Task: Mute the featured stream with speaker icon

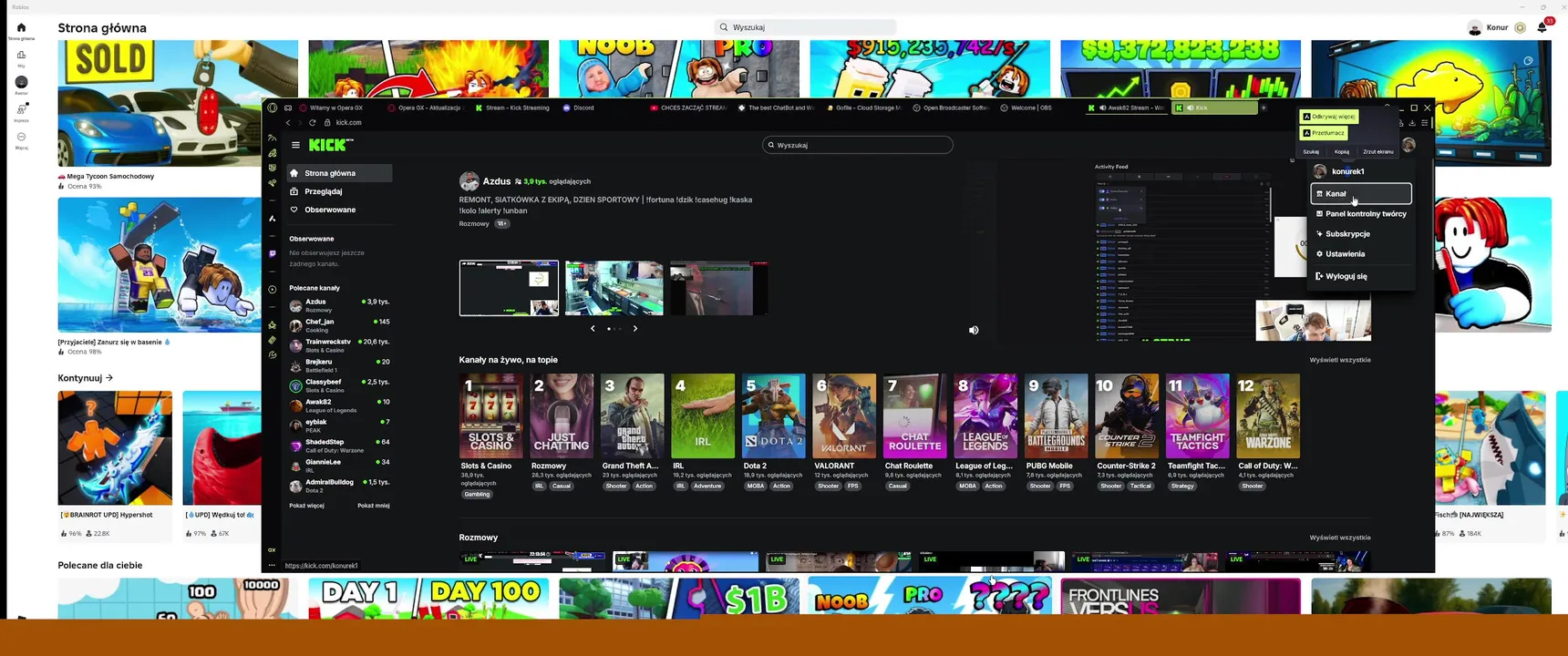Action: 974,330
